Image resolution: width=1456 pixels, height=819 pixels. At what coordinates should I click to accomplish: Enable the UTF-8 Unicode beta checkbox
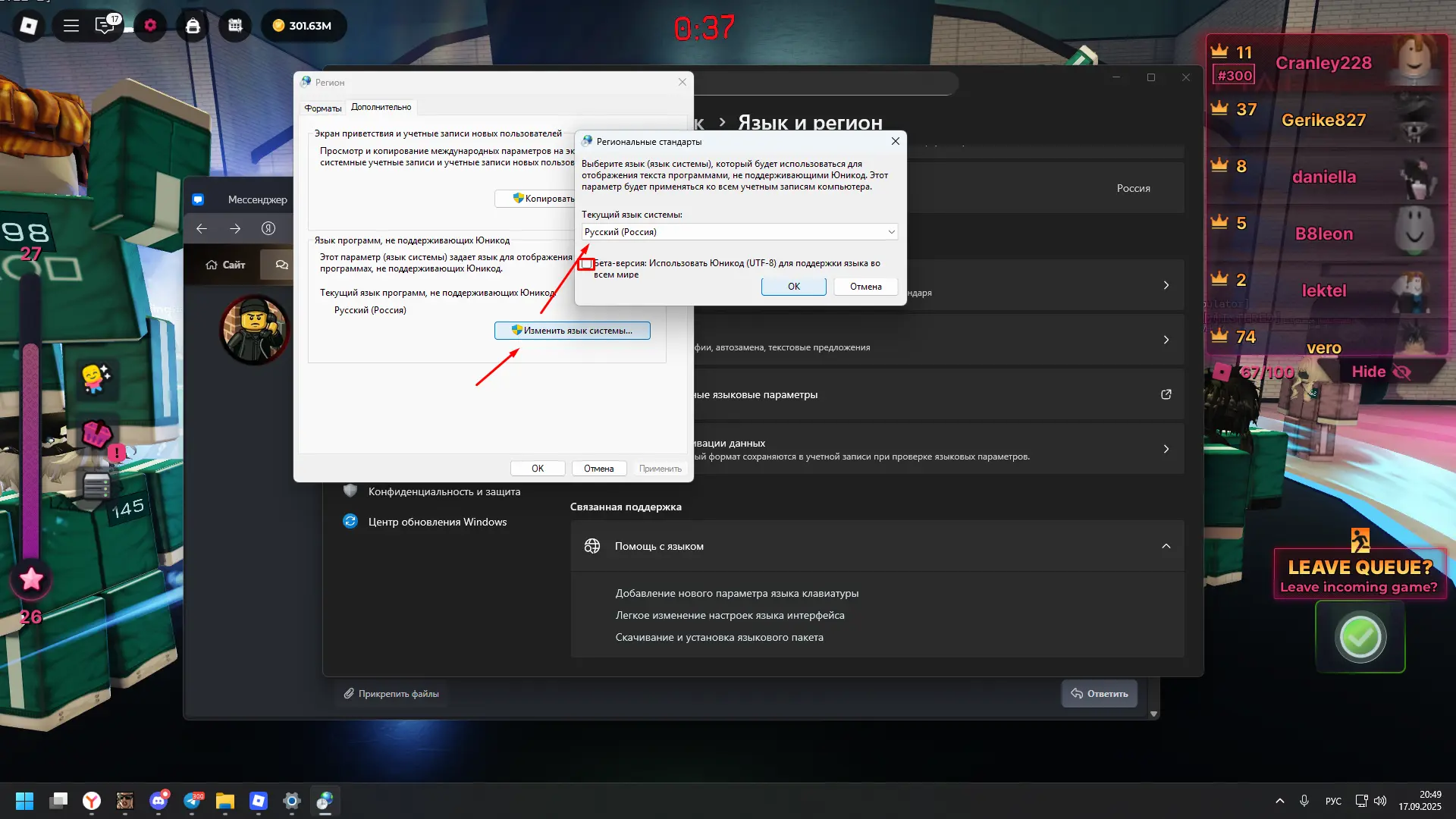pyautogui.click(x=586, y=264)
